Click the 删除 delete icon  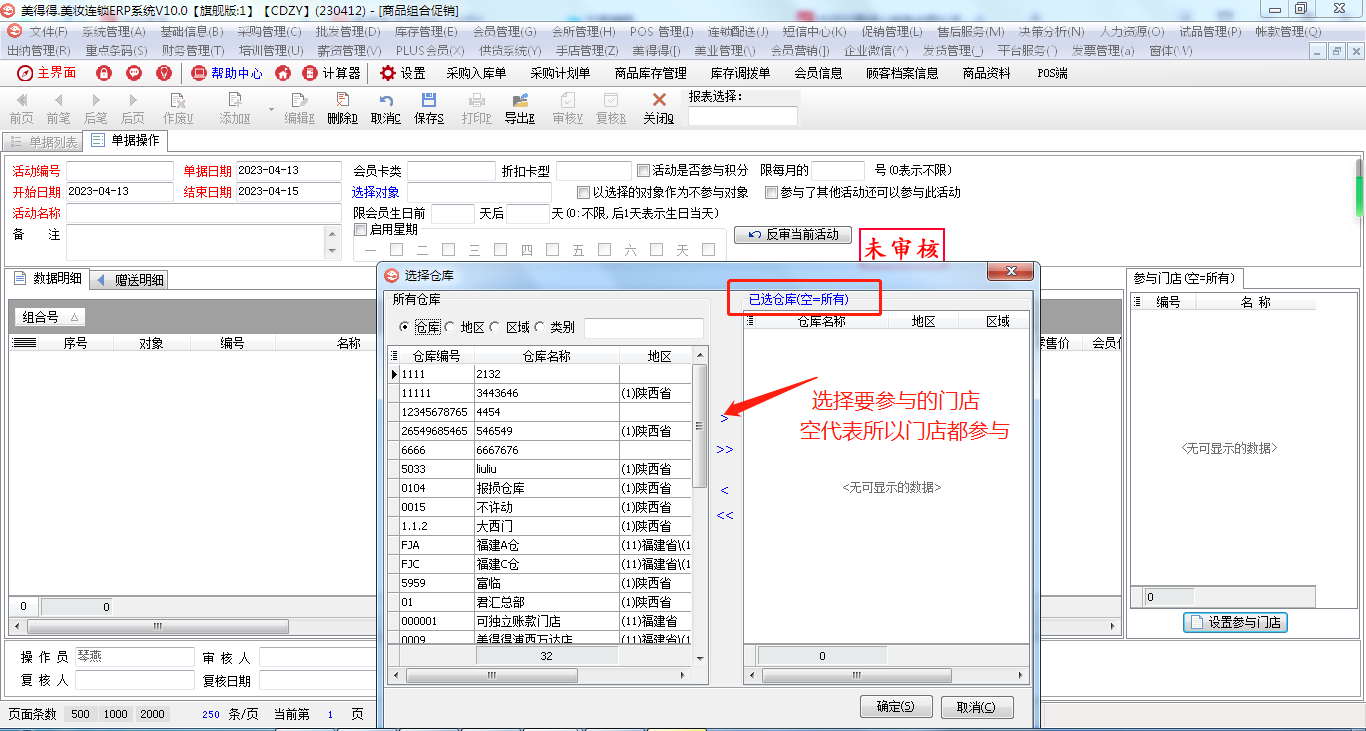tap(342, 109)
